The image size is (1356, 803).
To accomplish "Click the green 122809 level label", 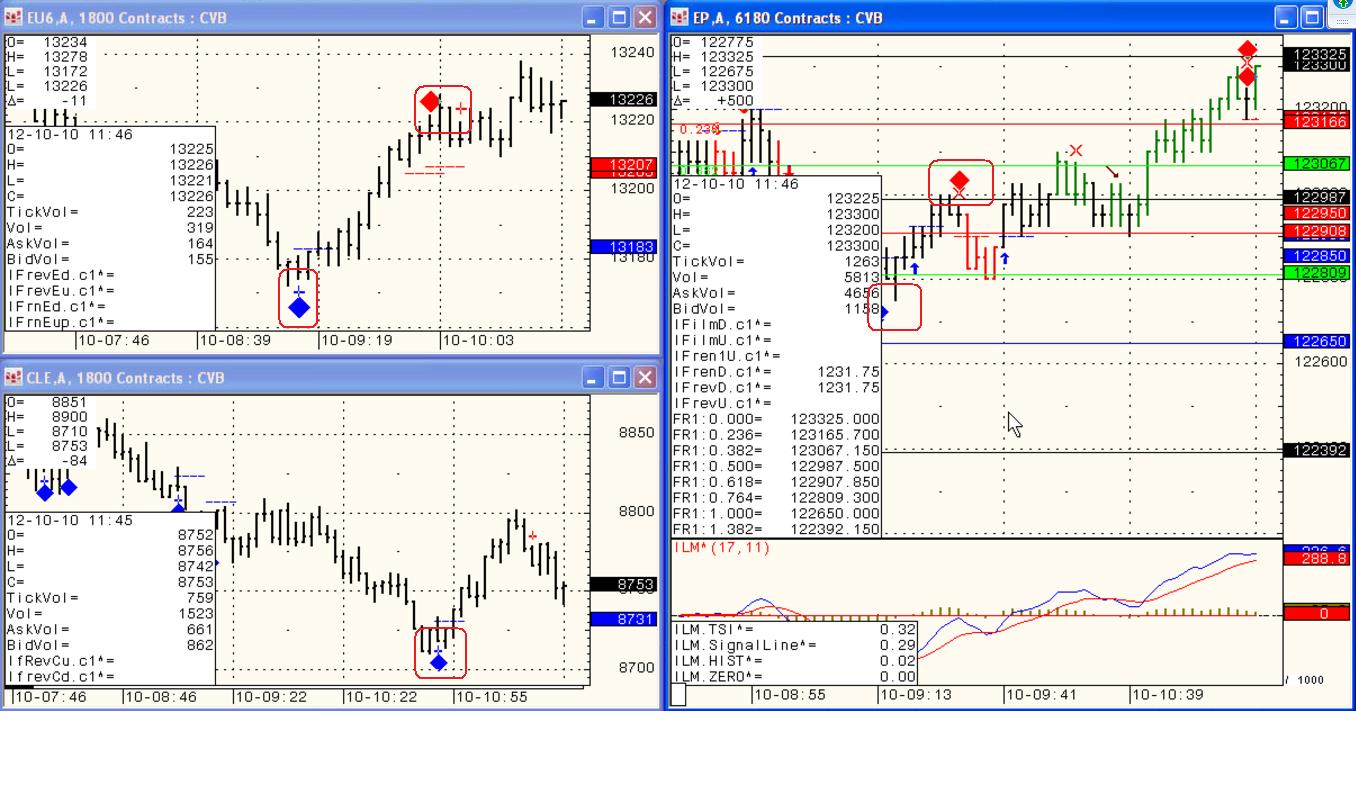I will 1316,273.
